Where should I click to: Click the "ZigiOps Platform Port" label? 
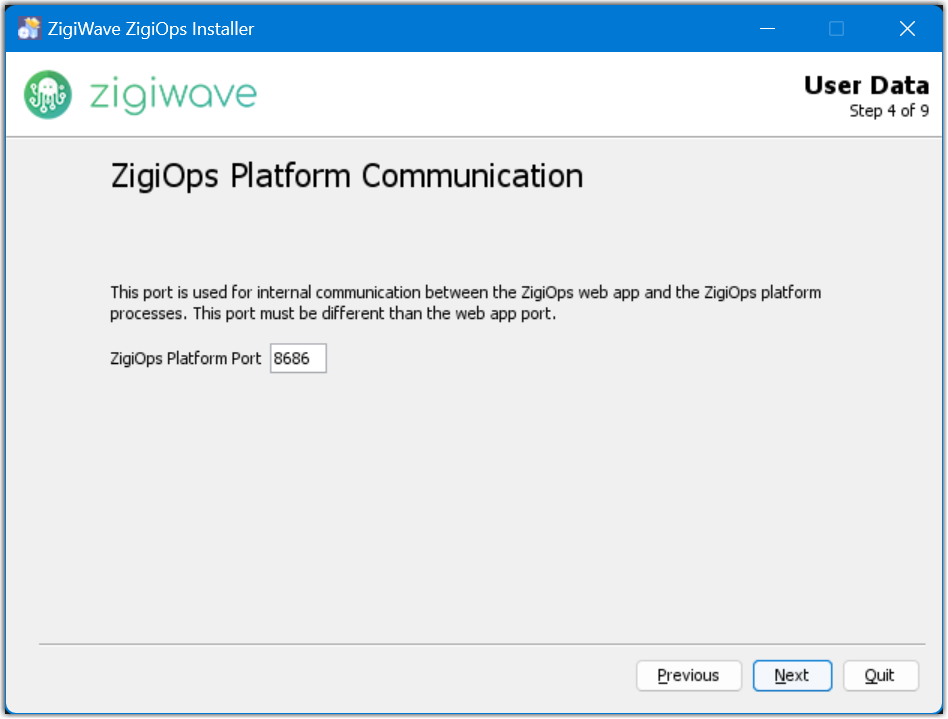coord(186,359)
